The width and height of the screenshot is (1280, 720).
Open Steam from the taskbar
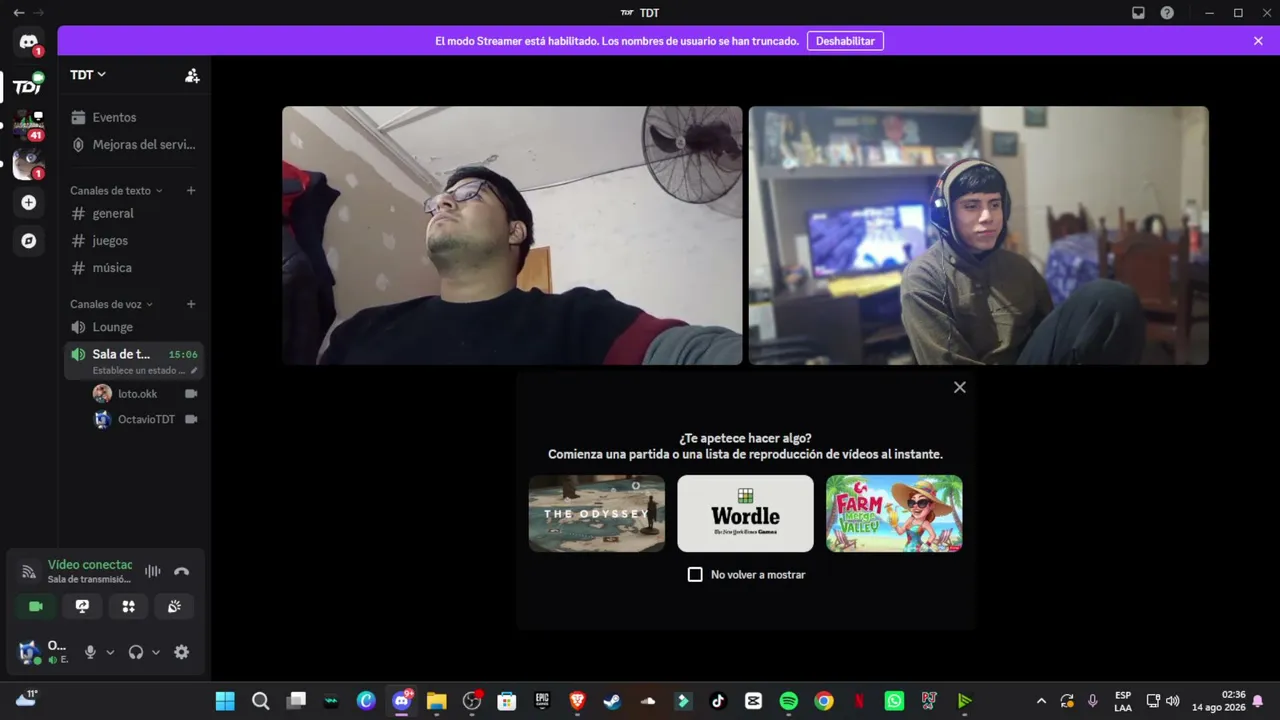pos(612,701)
